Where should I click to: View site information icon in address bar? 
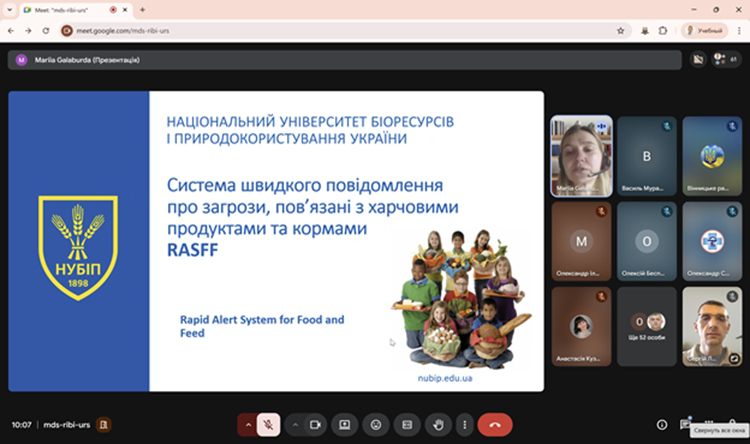[x=67, y=31]
